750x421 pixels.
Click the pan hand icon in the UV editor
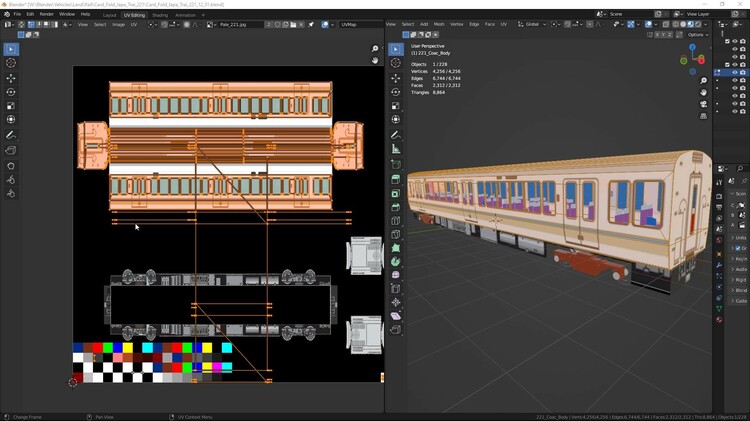(375, 60)
